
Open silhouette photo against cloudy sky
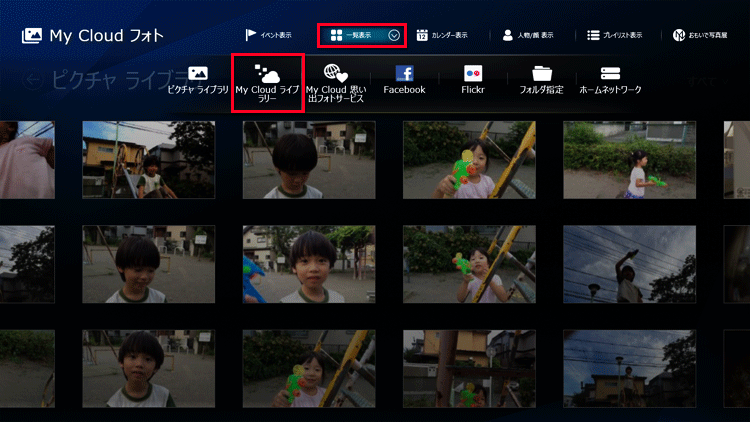pyautogui.click(x=629, y=264)
